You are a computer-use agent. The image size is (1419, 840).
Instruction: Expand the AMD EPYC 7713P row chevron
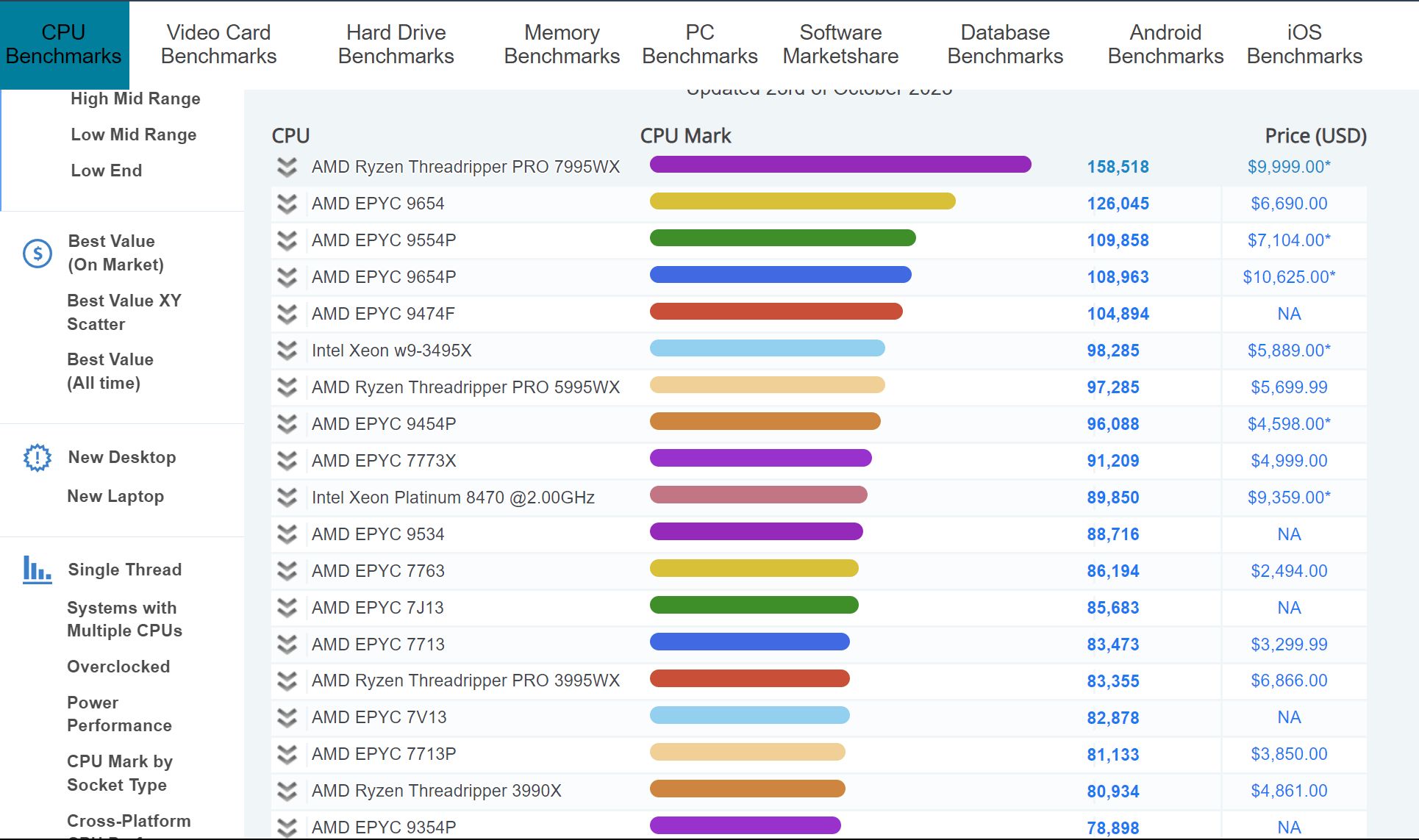click(x=287, y=755)
